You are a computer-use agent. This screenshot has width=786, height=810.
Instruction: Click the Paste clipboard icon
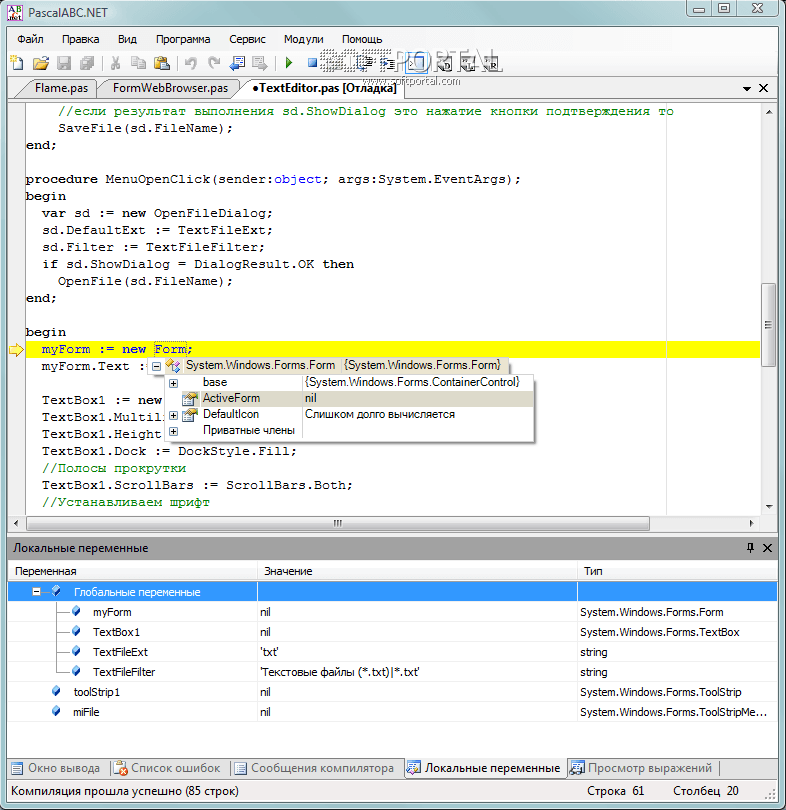tap(161, 63)
